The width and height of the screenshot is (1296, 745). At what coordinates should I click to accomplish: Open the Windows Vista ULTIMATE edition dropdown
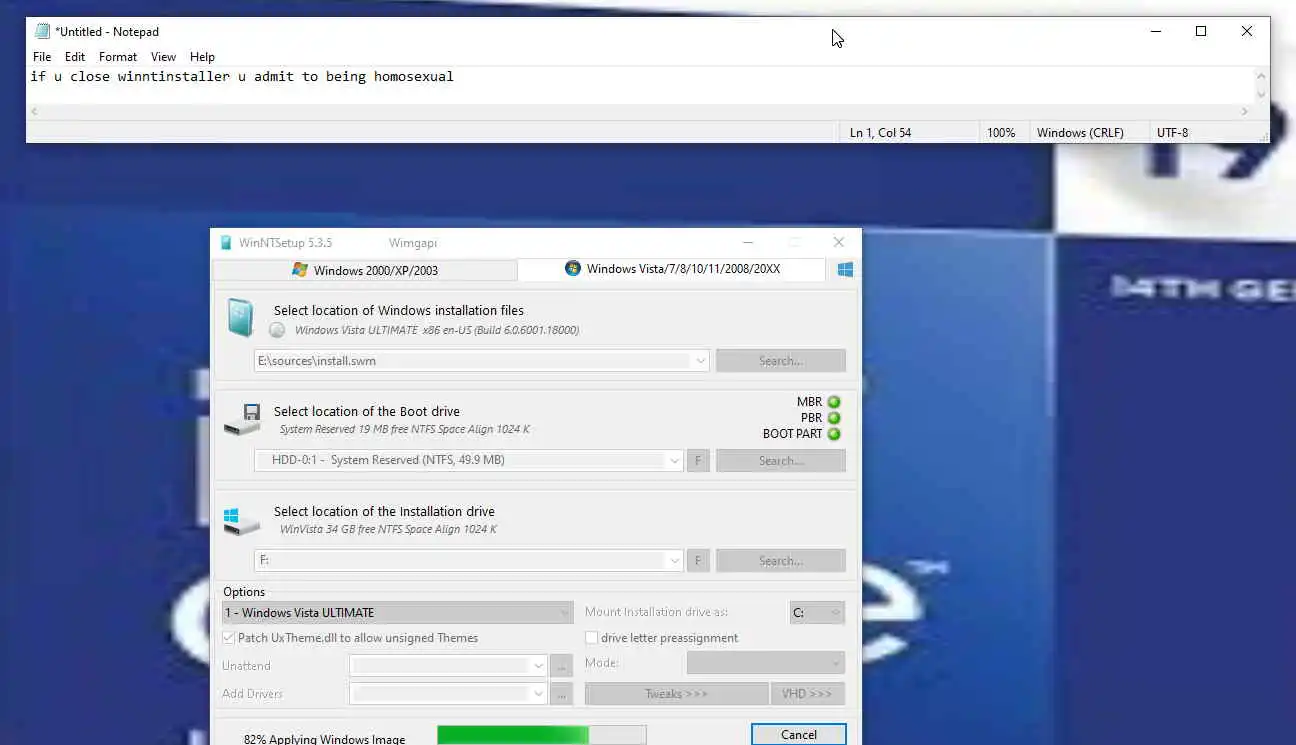click(397, 613)
